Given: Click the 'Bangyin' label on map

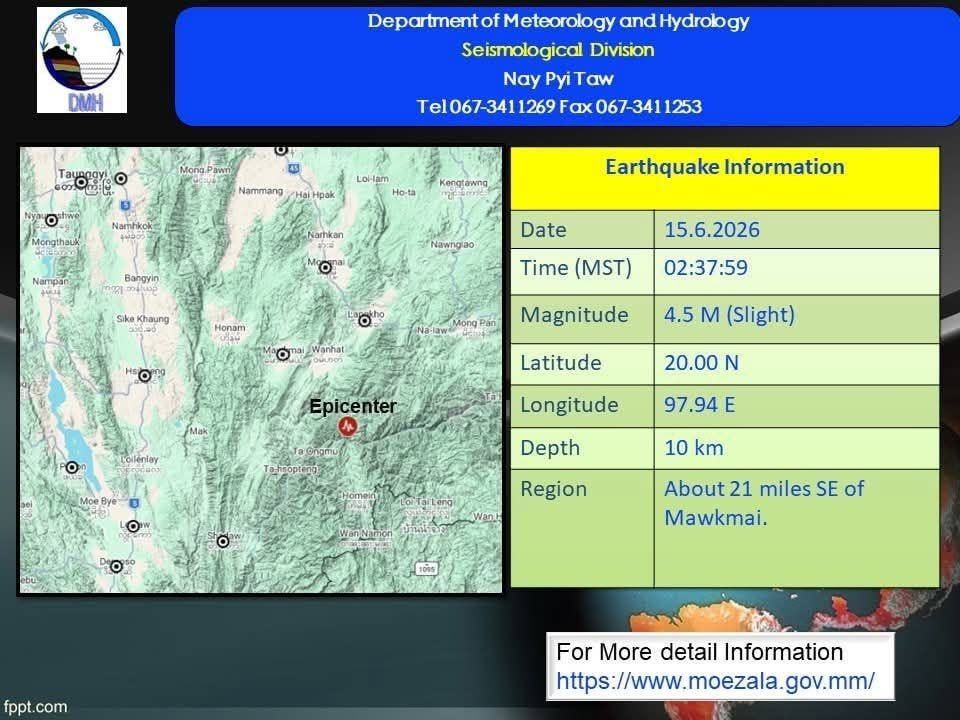Looking at the screenshot, I should pyautogui.click(x=141, y=278).
